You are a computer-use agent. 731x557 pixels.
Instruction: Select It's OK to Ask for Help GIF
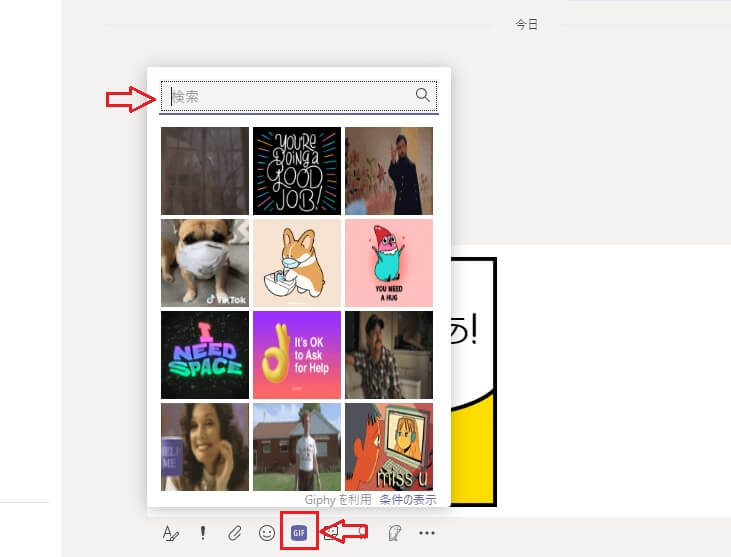coord(297,355)
